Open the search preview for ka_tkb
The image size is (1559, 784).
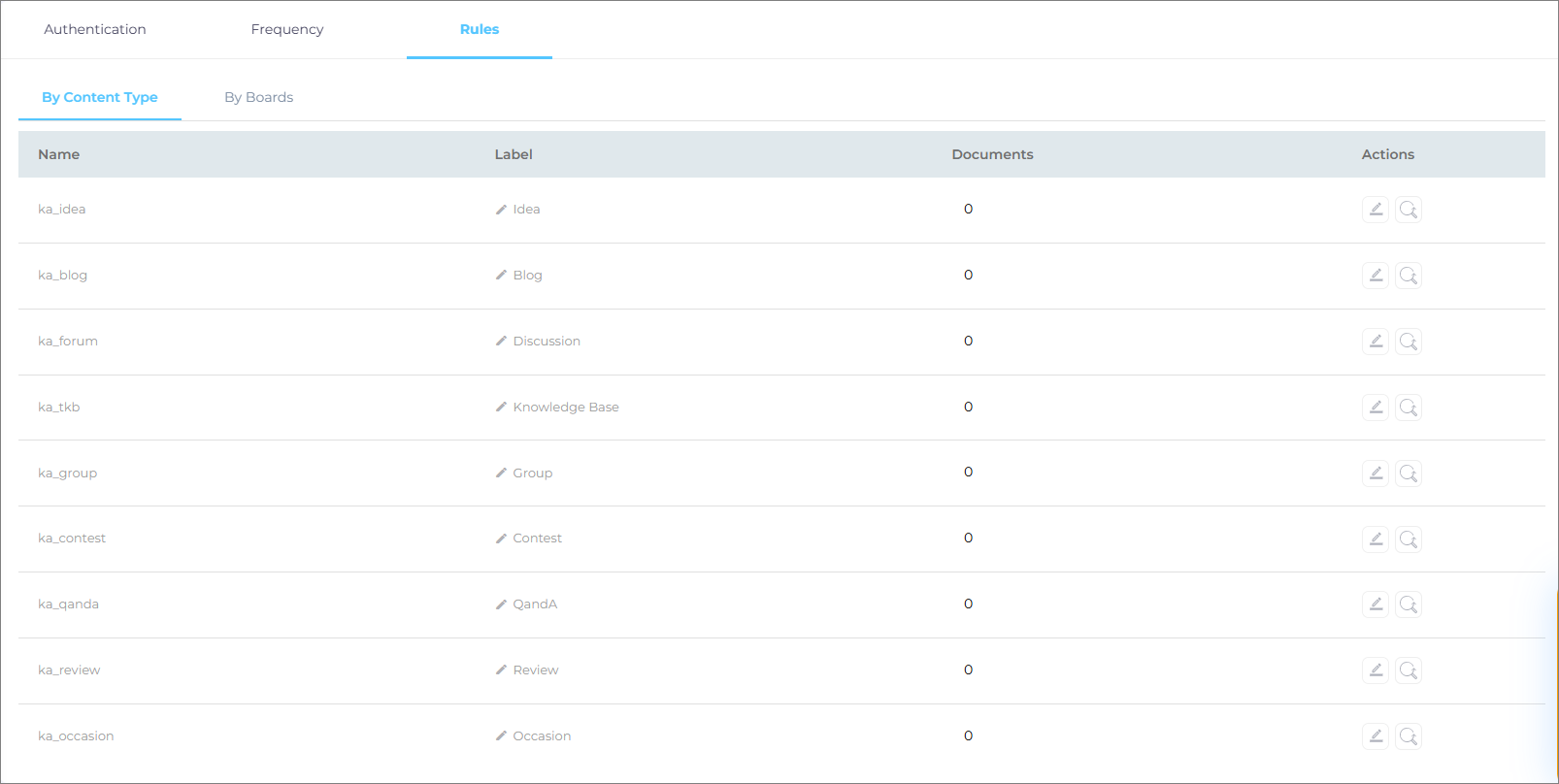[x=1409, y=408]
